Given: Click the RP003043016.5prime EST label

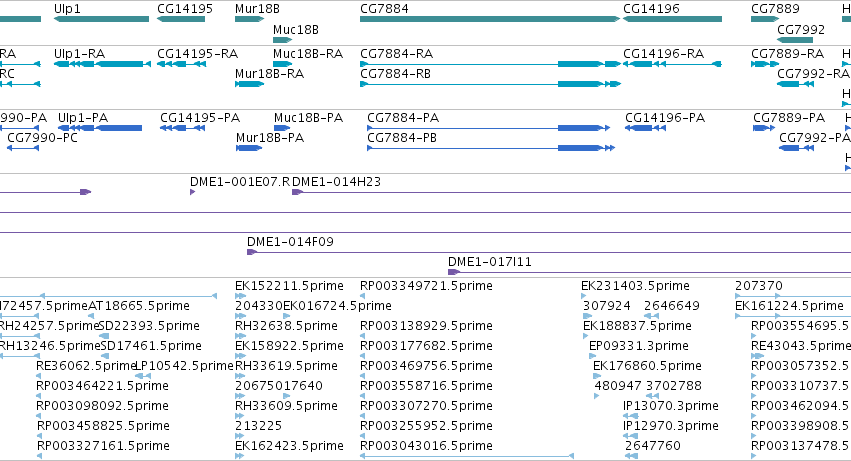Looking at the screenshot, I should 427,446.
